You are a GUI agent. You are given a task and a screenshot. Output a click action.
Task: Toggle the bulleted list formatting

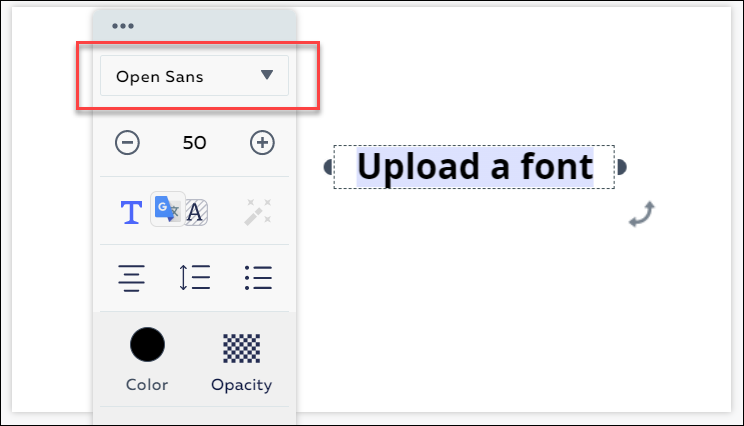click(258, 277)
